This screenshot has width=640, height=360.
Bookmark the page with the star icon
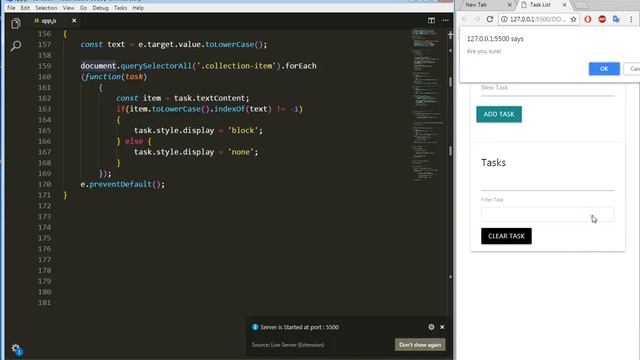coord(573,19)
